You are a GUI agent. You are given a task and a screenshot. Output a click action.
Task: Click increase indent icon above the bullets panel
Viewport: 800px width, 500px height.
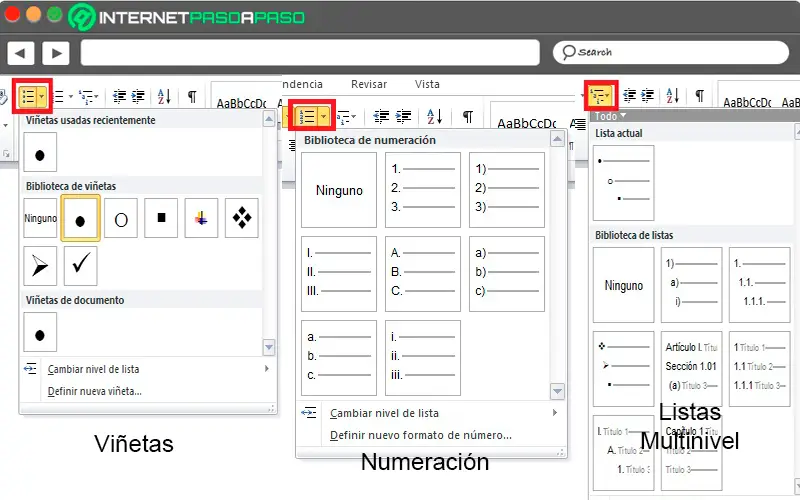click(x=138, y=96)
